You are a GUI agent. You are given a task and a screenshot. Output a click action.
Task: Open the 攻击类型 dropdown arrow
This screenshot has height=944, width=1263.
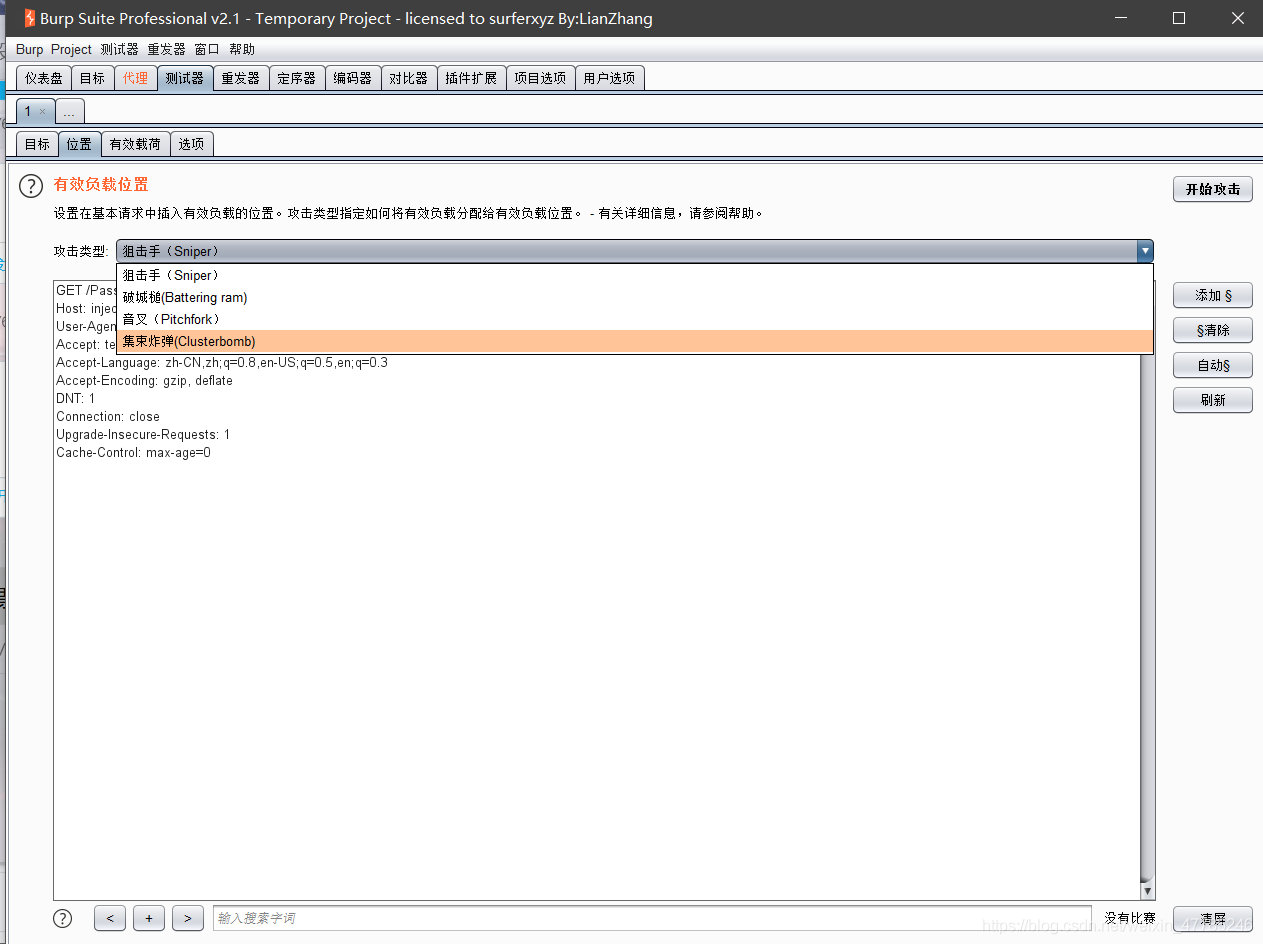click(1144, 251)
